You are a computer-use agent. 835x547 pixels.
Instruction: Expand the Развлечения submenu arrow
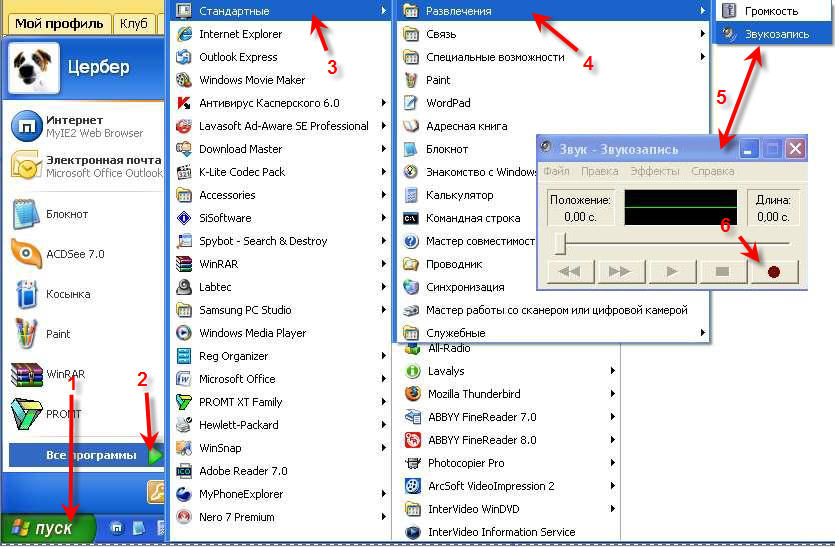pyautogui.click(x=703, y=11)
